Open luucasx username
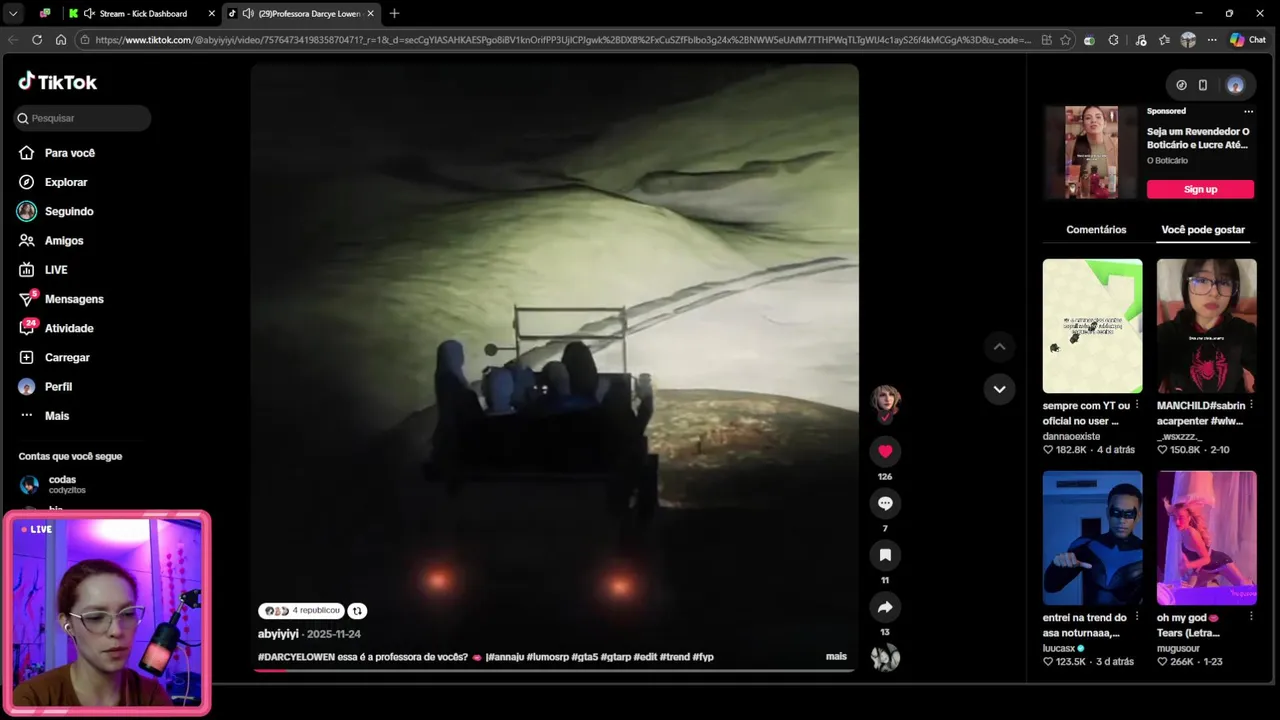This screenshot has height=720, width=1280. [x=1061, y=648]
